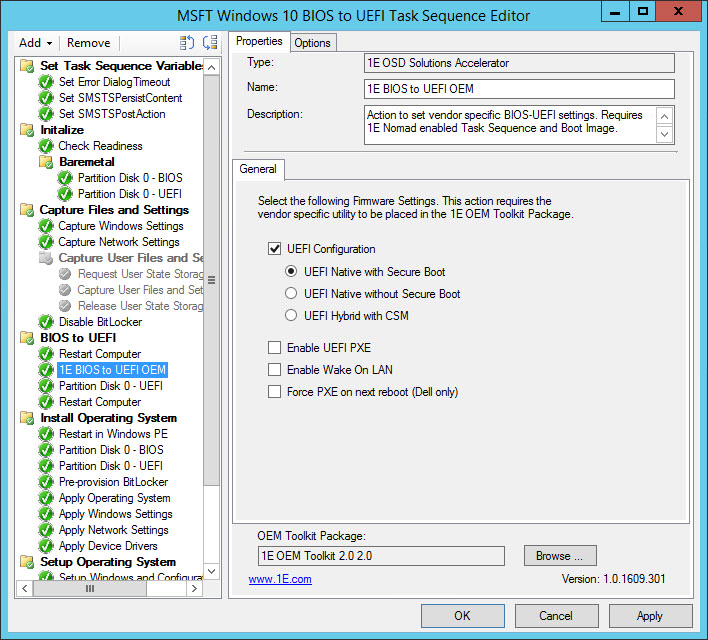Uncheck the UEFI Configuration checkbox
Screen dimensions: 708x640
(275, 249)
